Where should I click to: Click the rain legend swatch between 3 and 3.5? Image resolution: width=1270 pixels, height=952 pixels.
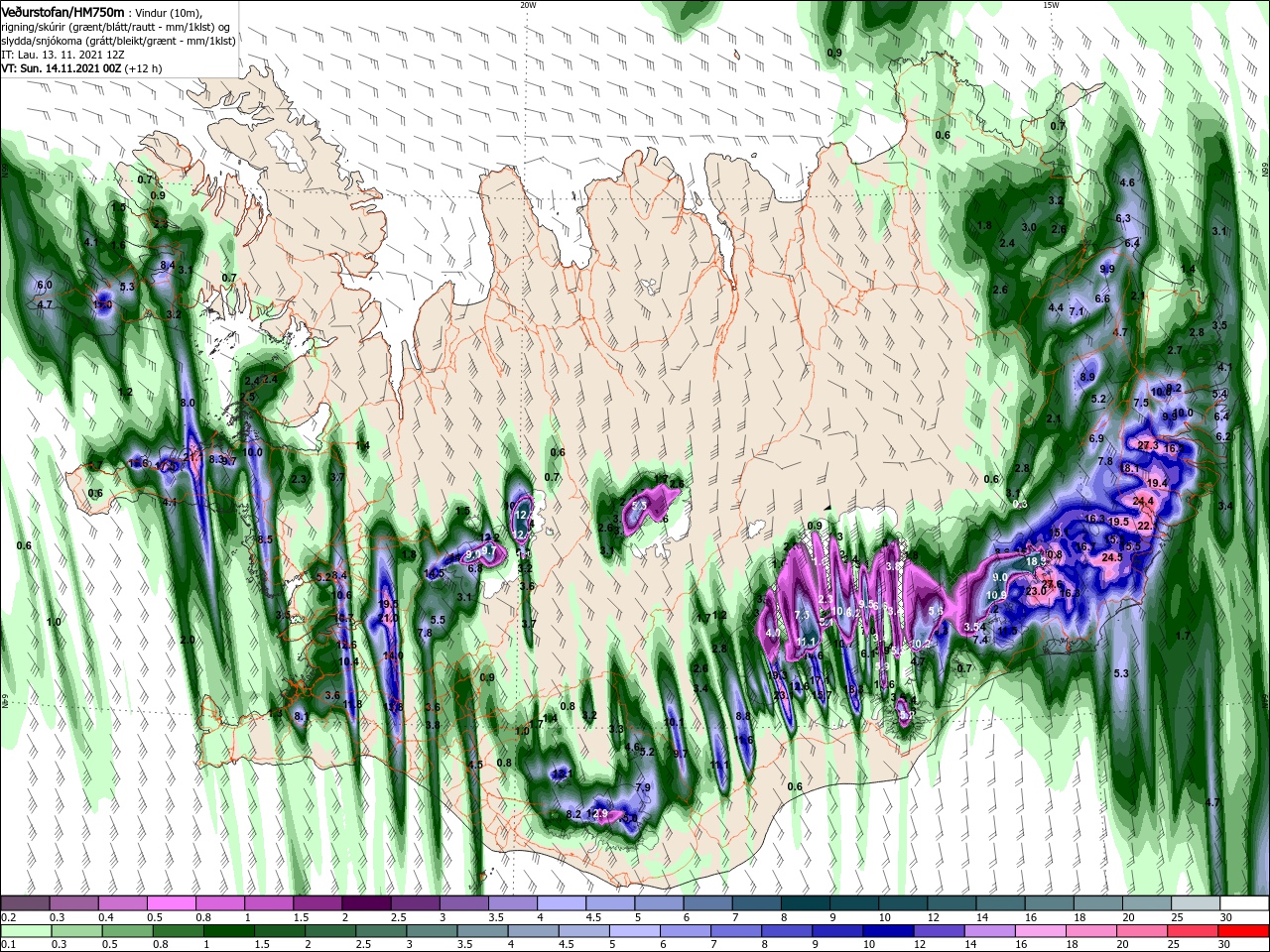(x=430, y=931)
